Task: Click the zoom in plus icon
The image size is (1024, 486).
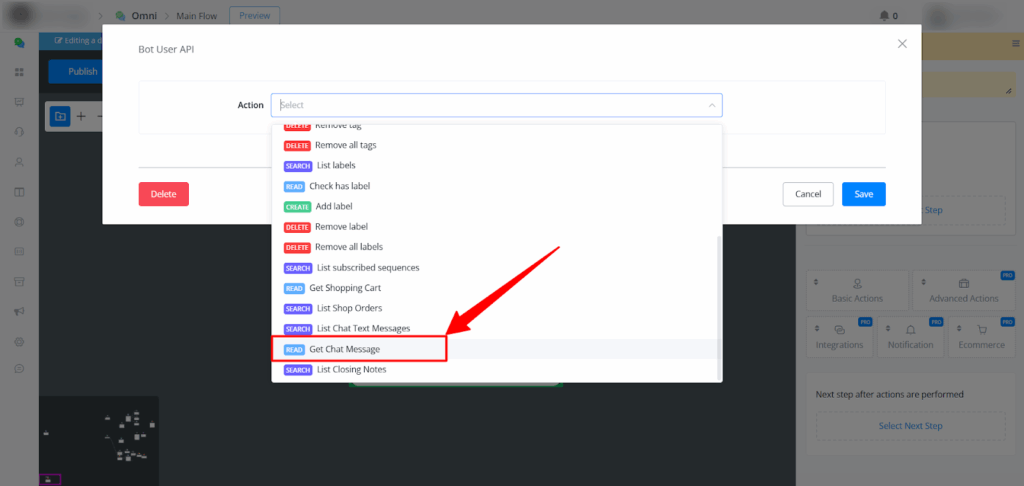Action: coord(82,116)
